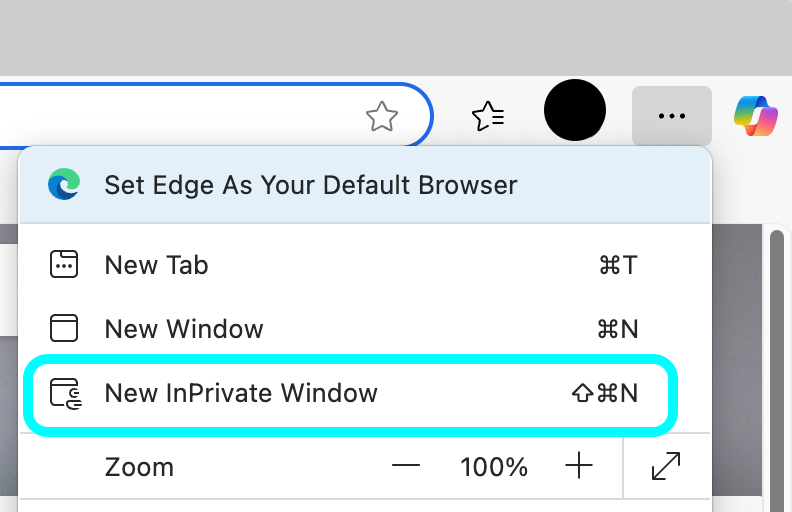Increase zoom with the plus button

[x=579, y=466]
